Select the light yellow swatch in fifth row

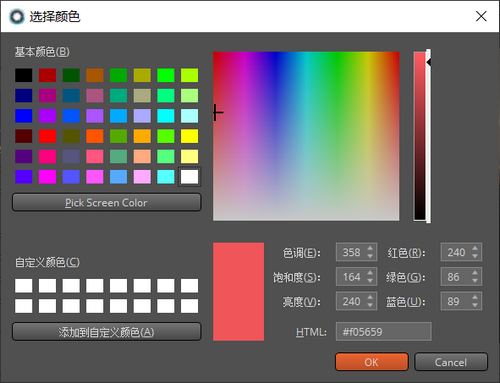coord(189,156)
